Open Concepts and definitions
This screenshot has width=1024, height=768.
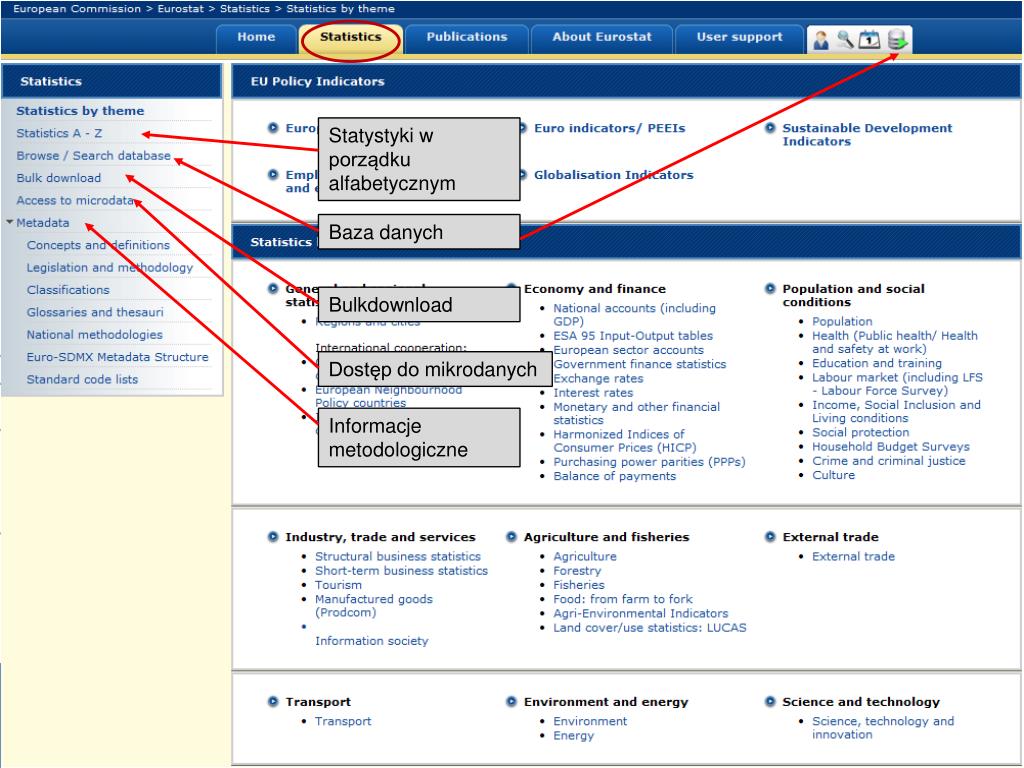(x=98, y=245)
